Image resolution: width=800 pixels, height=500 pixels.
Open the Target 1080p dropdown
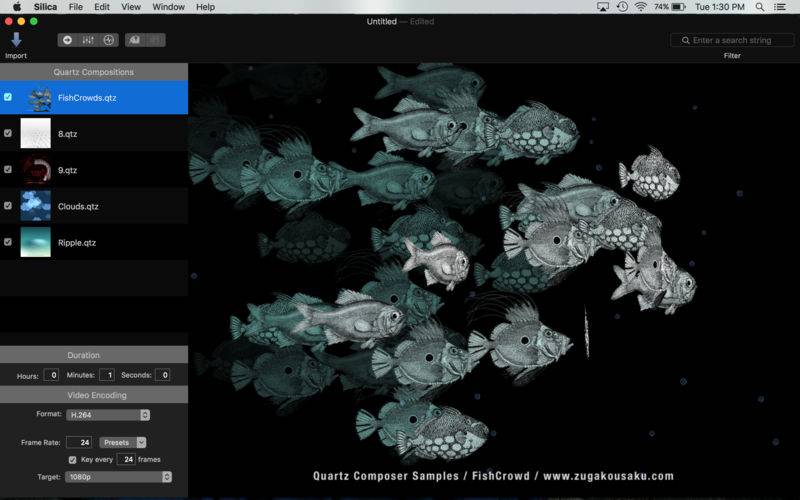118,477
